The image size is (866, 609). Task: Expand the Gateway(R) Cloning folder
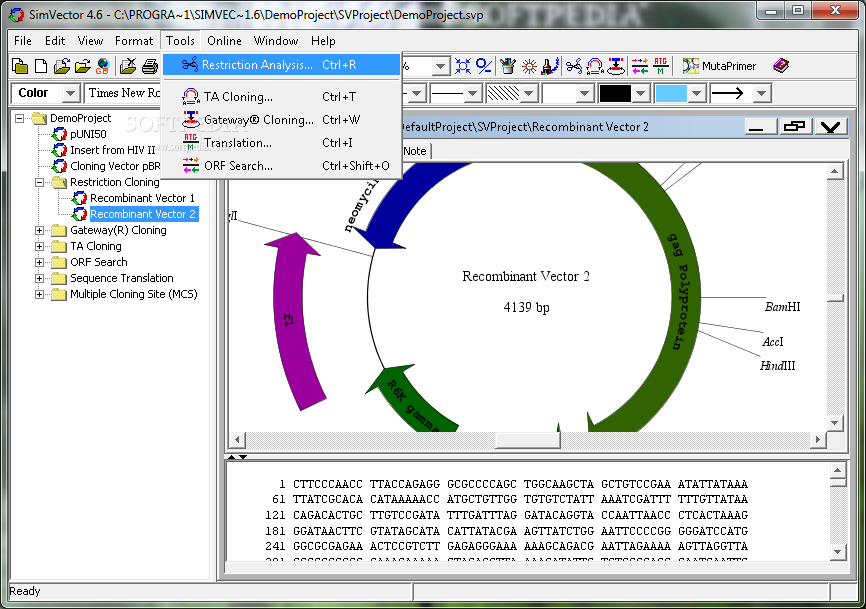39,230
